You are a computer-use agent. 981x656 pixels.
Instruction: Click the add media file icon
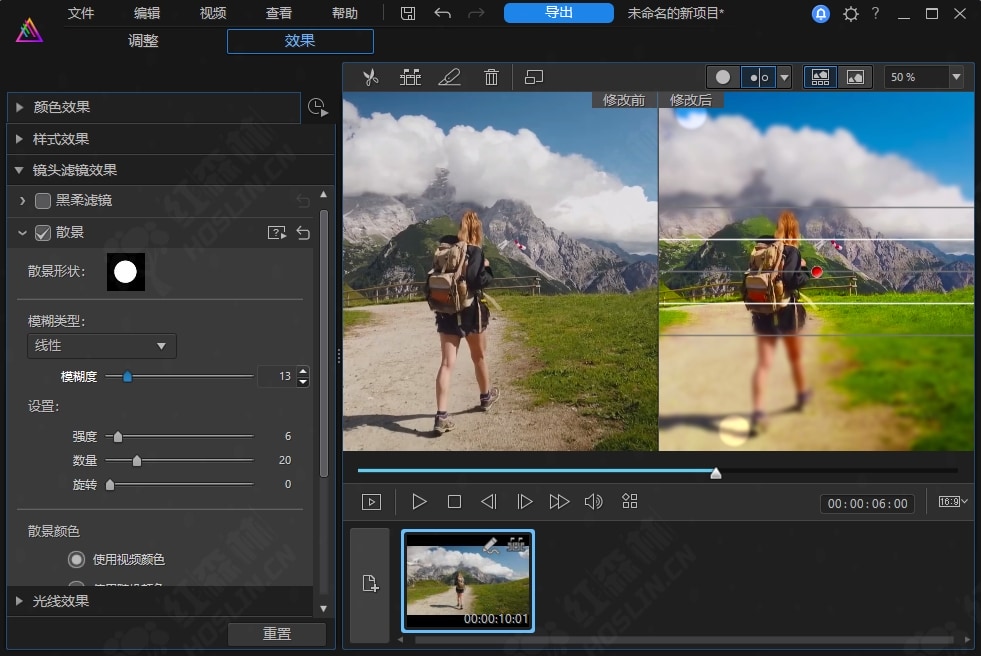click(370, 585)
